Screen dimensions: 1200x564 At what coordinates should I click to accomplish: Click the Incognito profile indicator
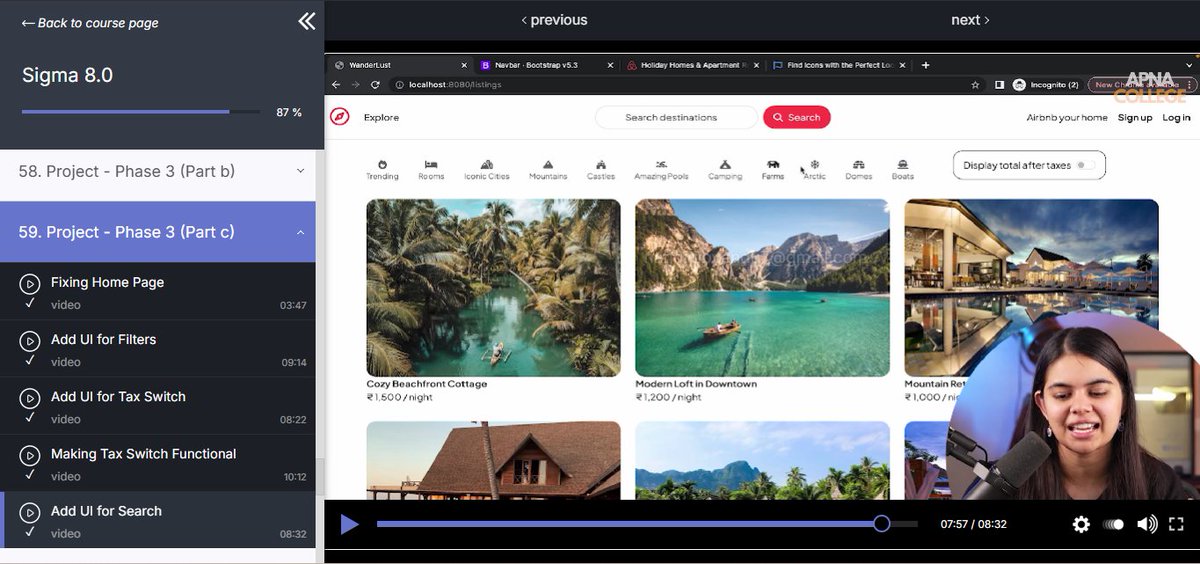pos(1046,85)
